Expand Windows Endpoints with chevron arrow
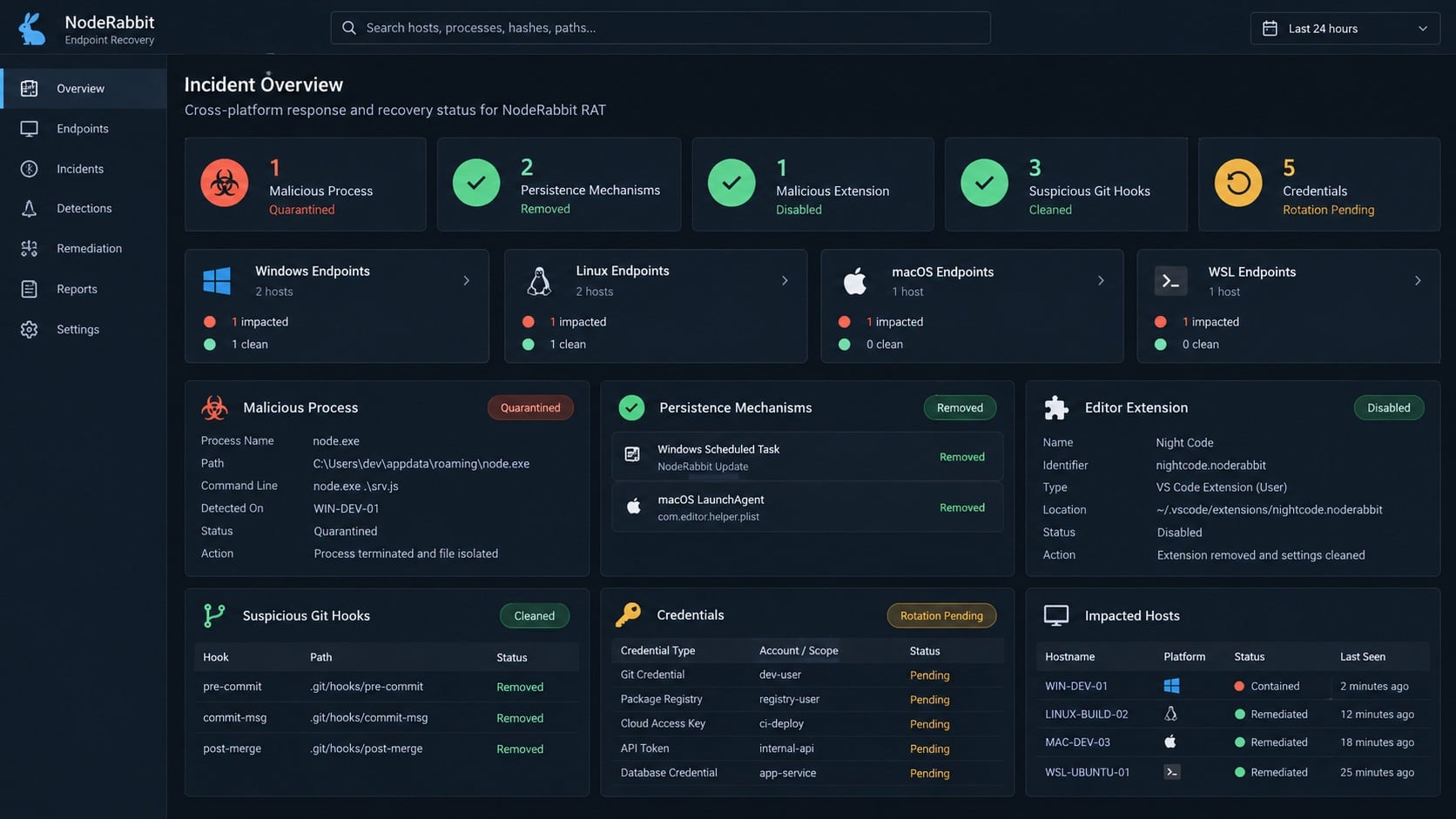Screen dimensions: 1456x819 pos(466,280)
